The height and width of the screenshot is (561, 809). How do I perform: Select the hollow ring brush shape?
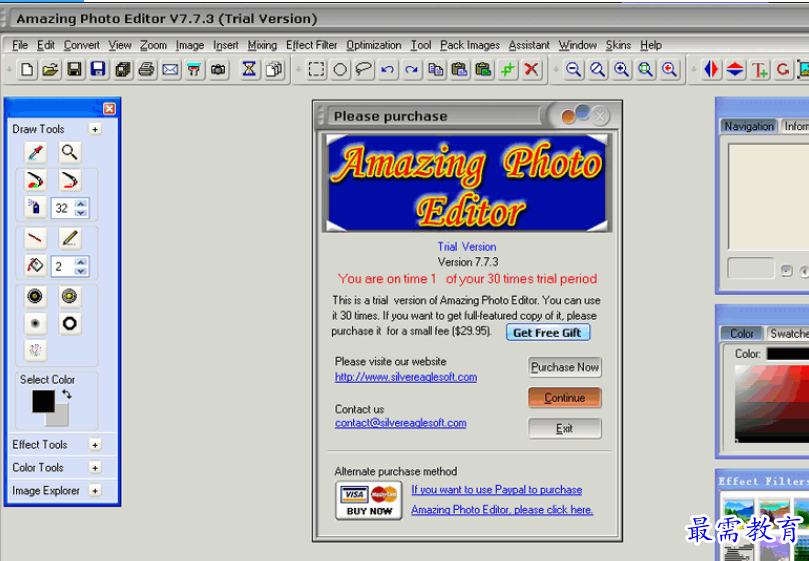pos(69,324)
